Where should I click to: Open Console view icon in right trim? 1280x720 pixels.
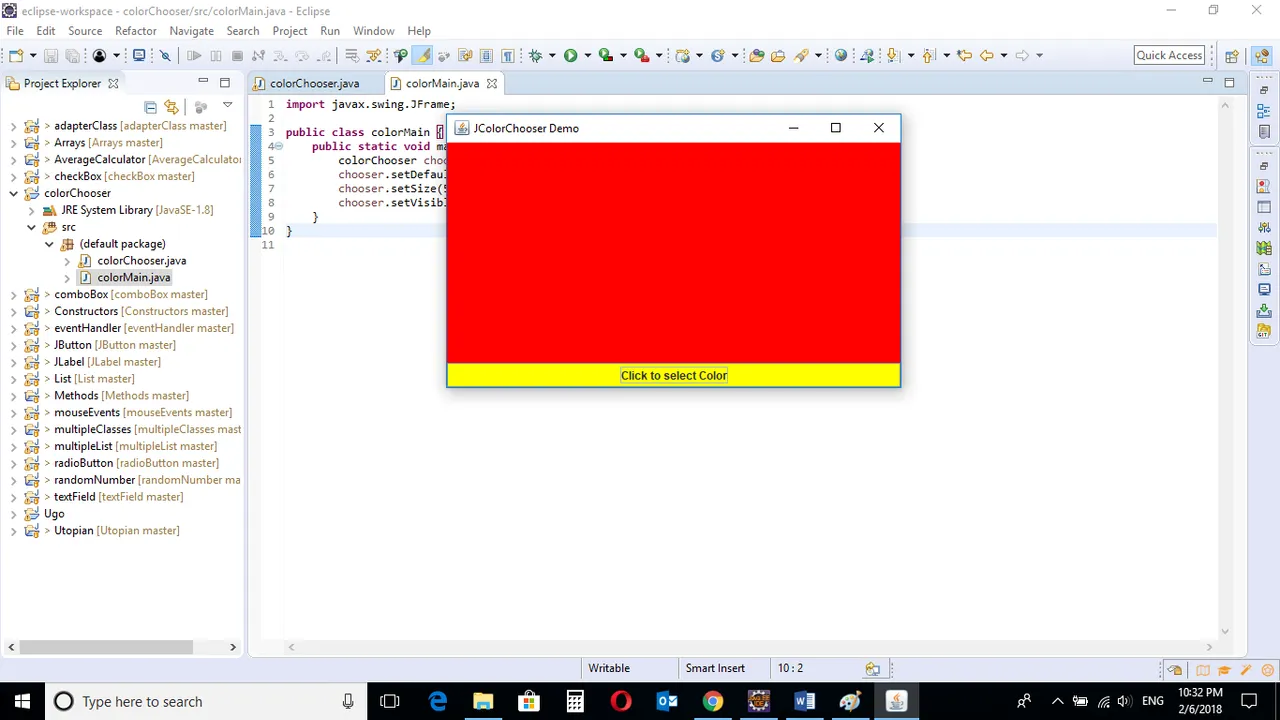(1264, 290)
